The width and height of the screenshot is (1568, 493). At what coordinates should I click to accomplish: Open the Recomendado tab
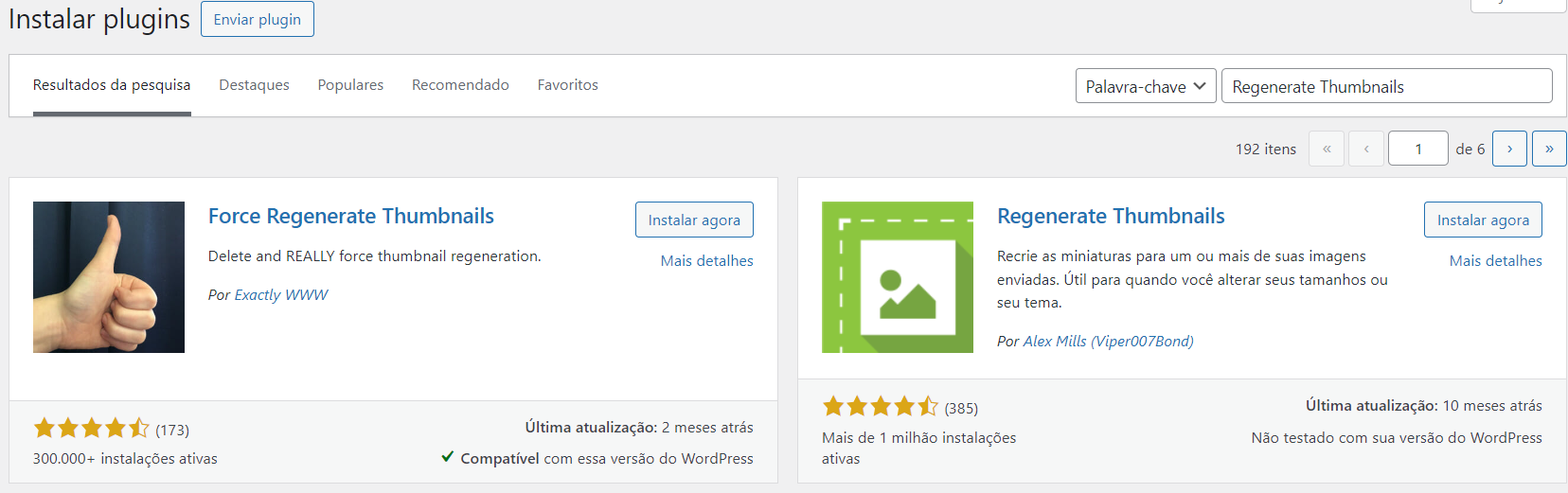(460, 85)
